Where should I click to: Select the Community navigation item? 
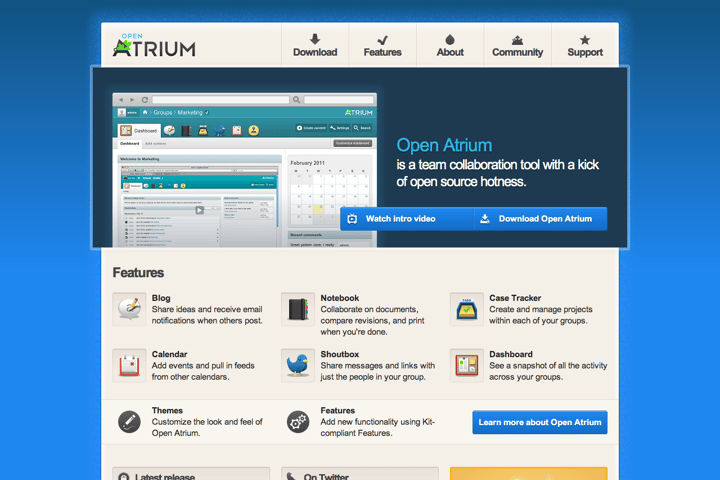pos(518,45)
